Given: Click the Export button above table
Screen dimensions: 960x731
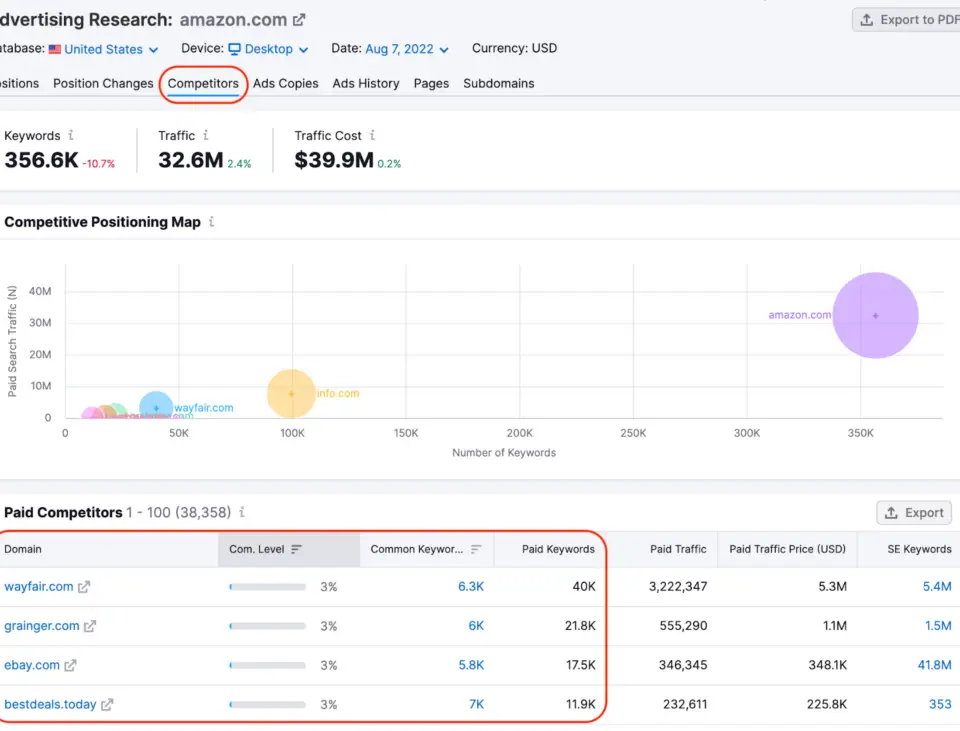Looking at the screenshot, I should click(914, 512).
